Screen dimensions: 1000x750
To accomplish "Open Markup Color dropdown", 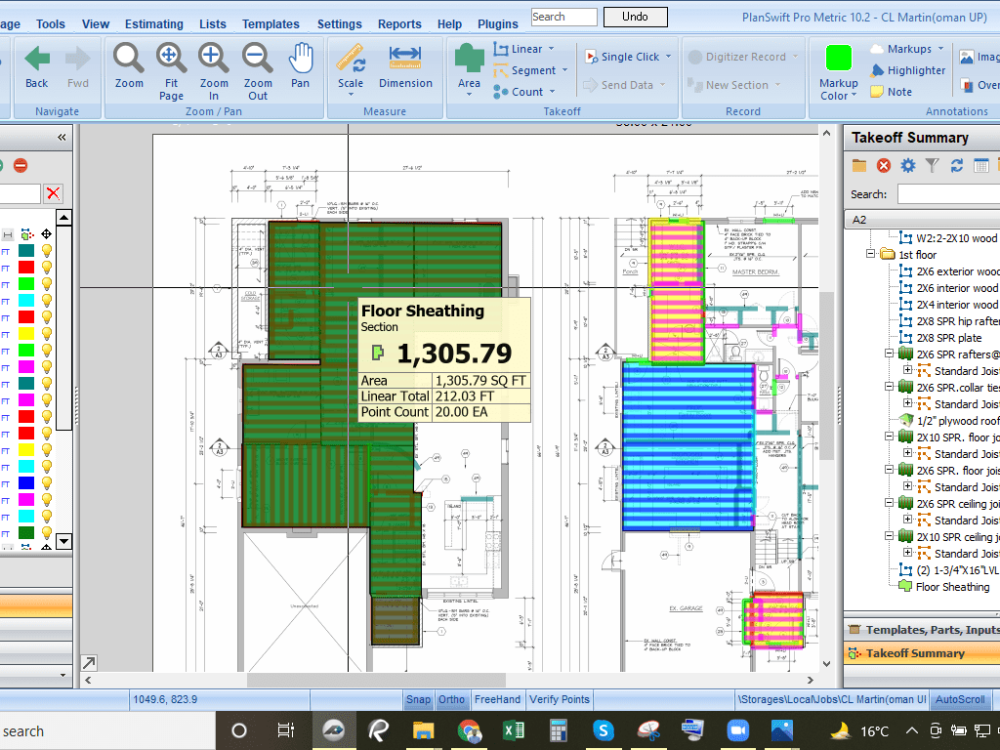I will (854, 96).
